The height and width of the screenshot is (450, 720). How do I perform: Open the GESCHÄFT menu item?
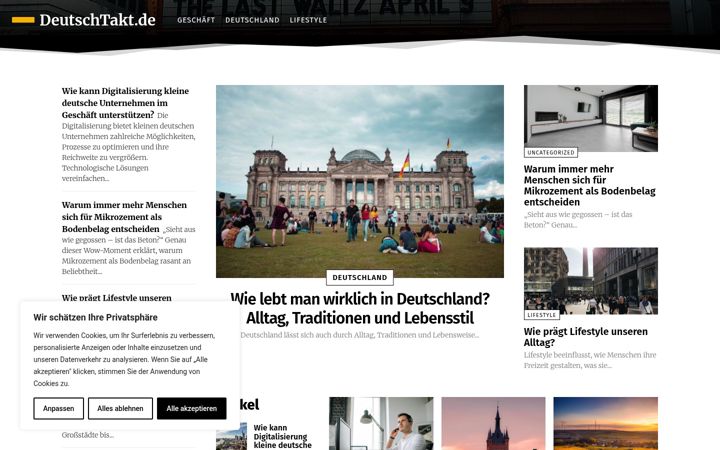[x=196, y=20]
